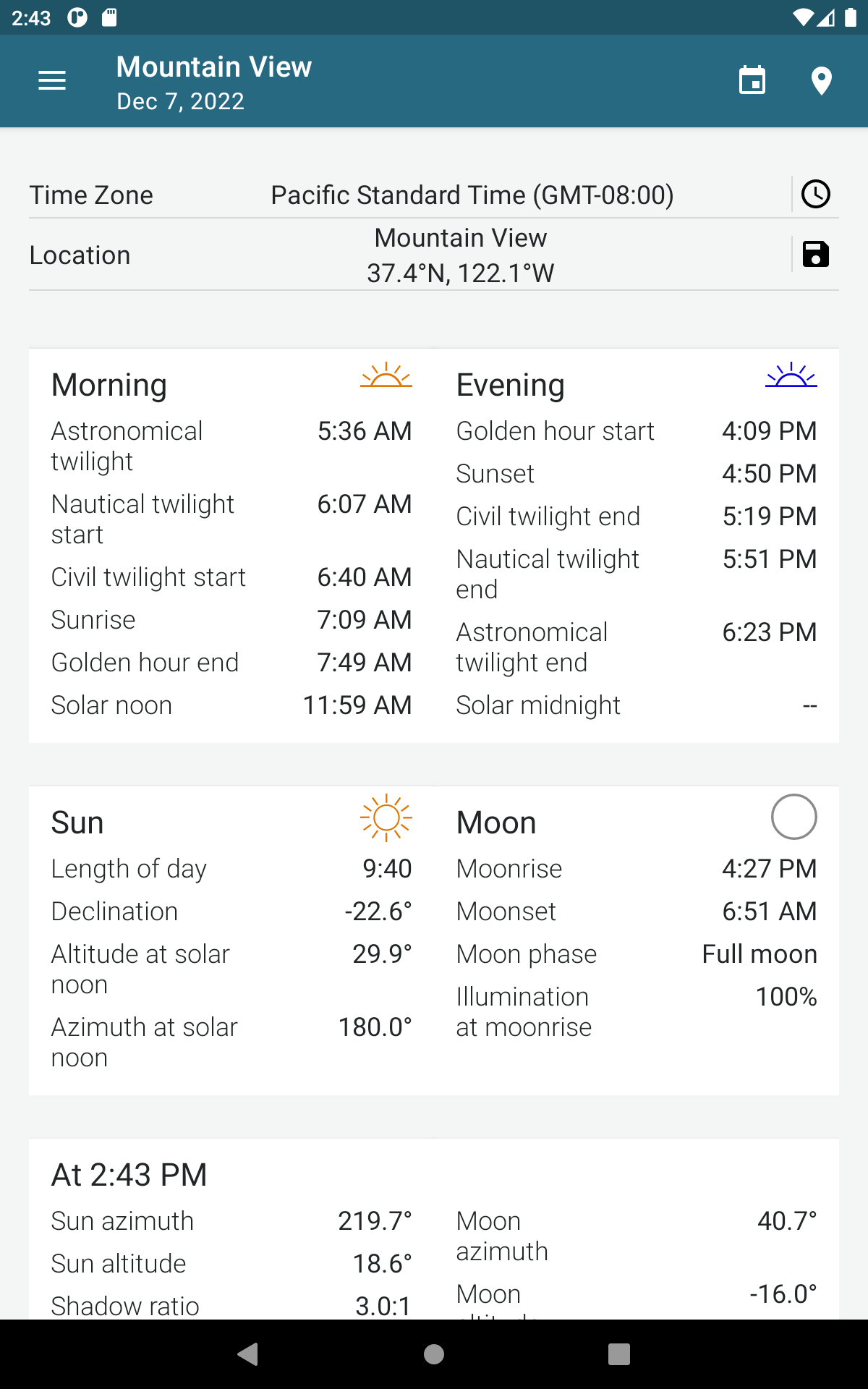The width and height of the screenshot is (868, 1389).
Task: Tap the Moon phase Full moon row
Action: (637, 954)
